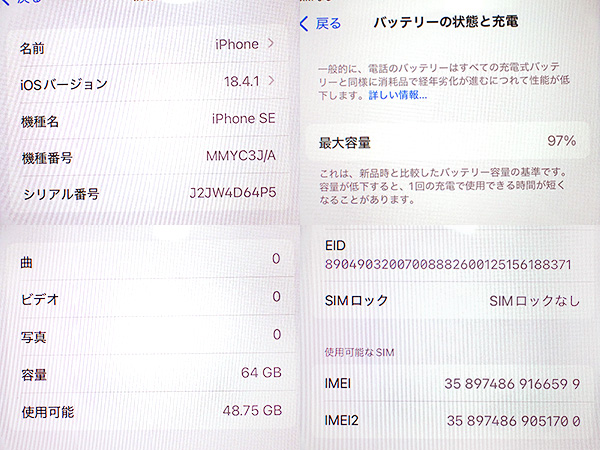Select the 最大容量 label
600x450 pixels.
345,143
